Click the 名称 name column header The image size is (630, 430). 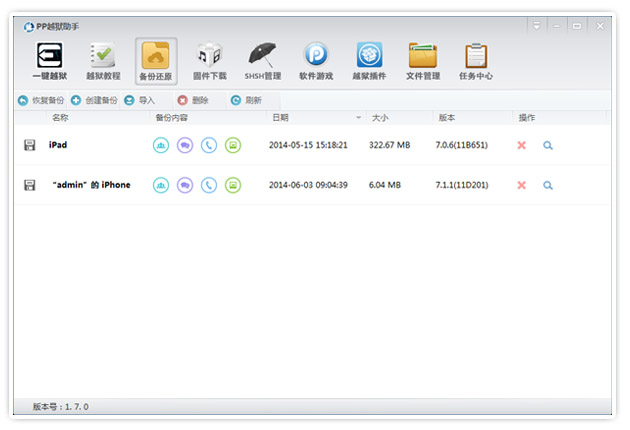coord(60,118)
